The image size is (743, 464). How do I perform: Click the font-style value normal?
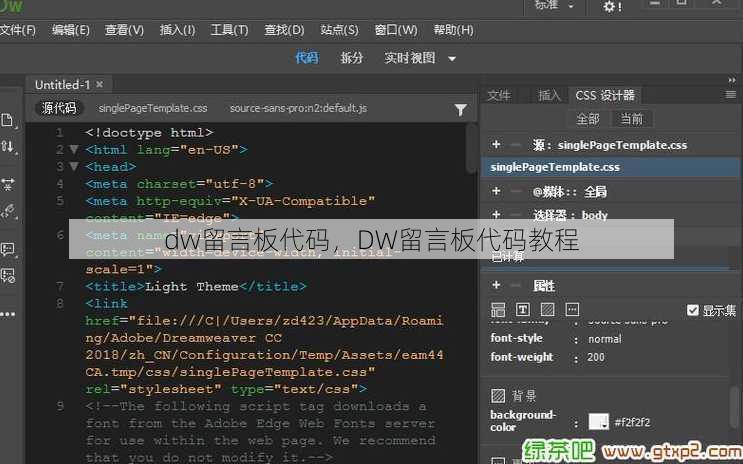click(604, 339)
